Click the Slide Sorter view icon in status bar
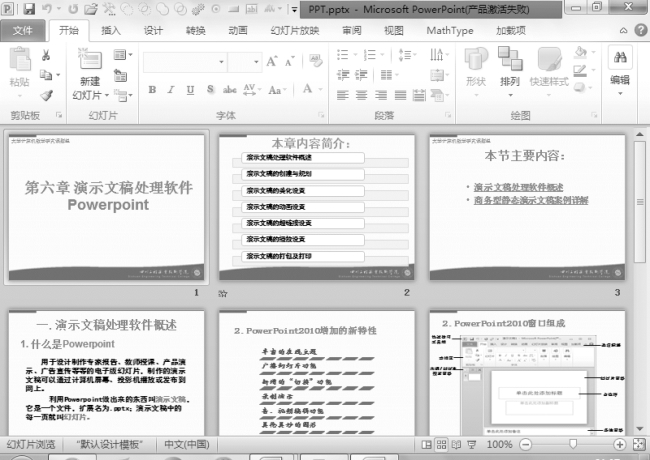Screen dimensions: 650x460 point(441,445)
